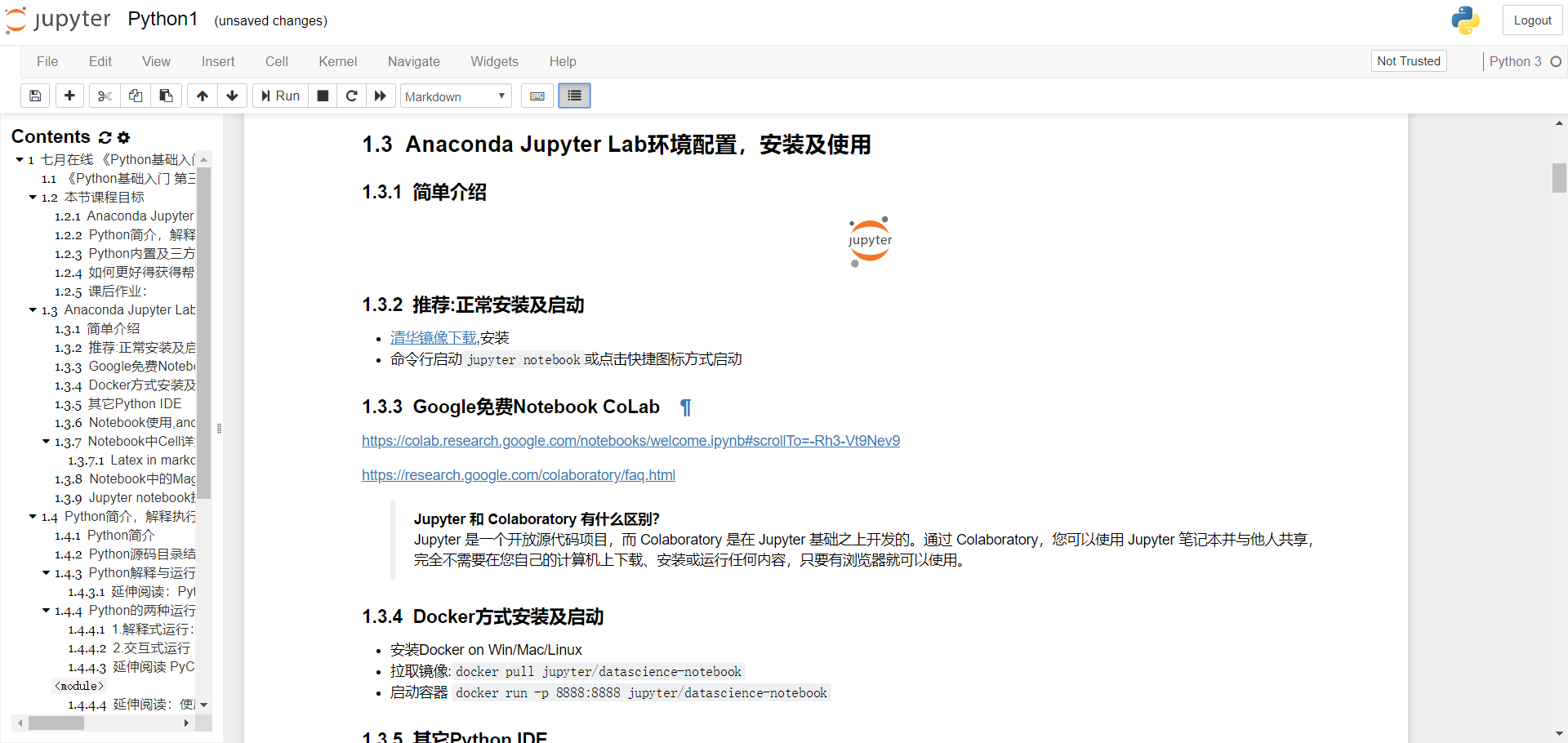Interrupt the kernel stop icon
Screen dimensions: 1568x743
pos(323,96)
